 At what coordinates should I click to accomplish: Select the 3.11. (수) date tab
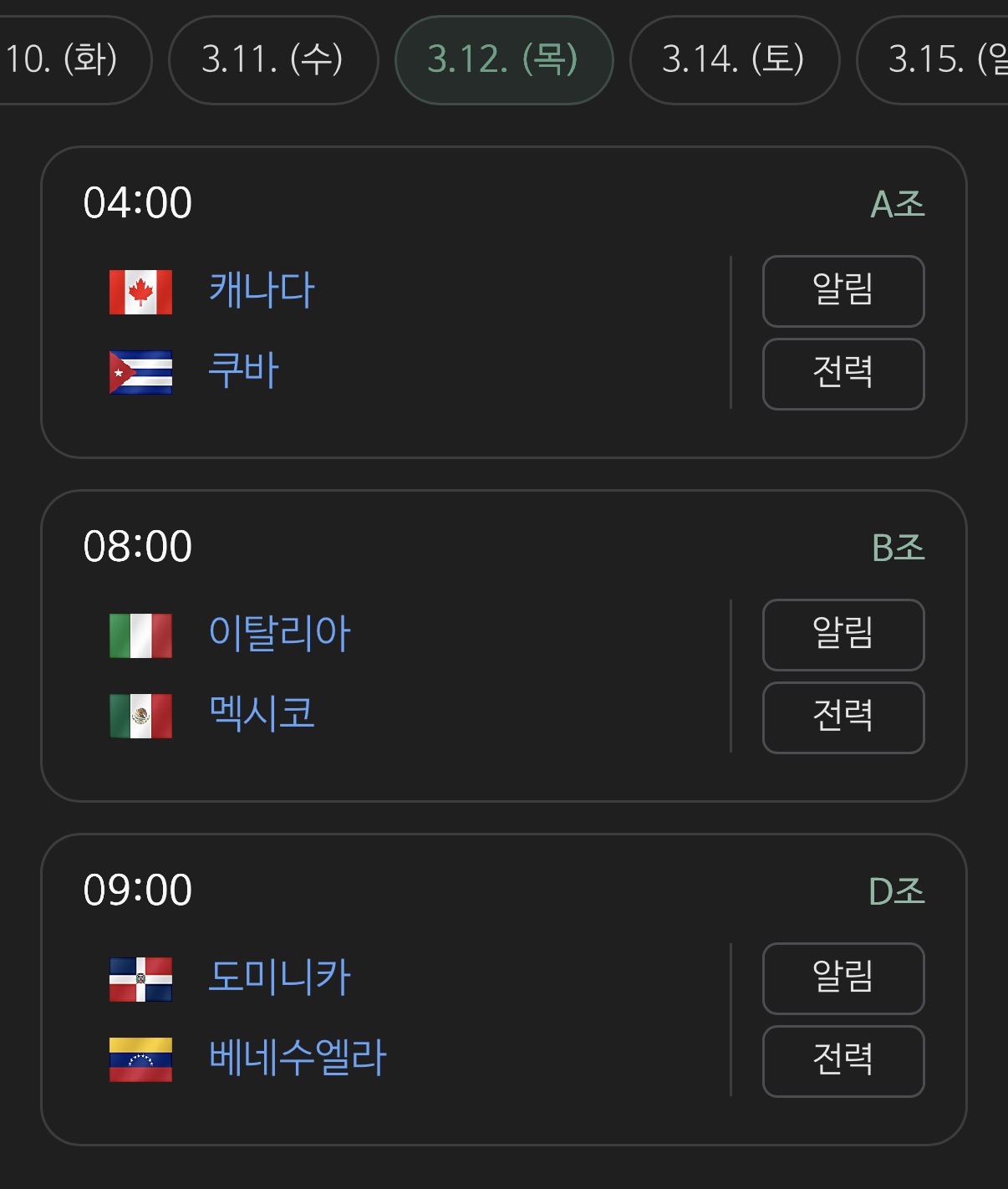tap(273, 59)
